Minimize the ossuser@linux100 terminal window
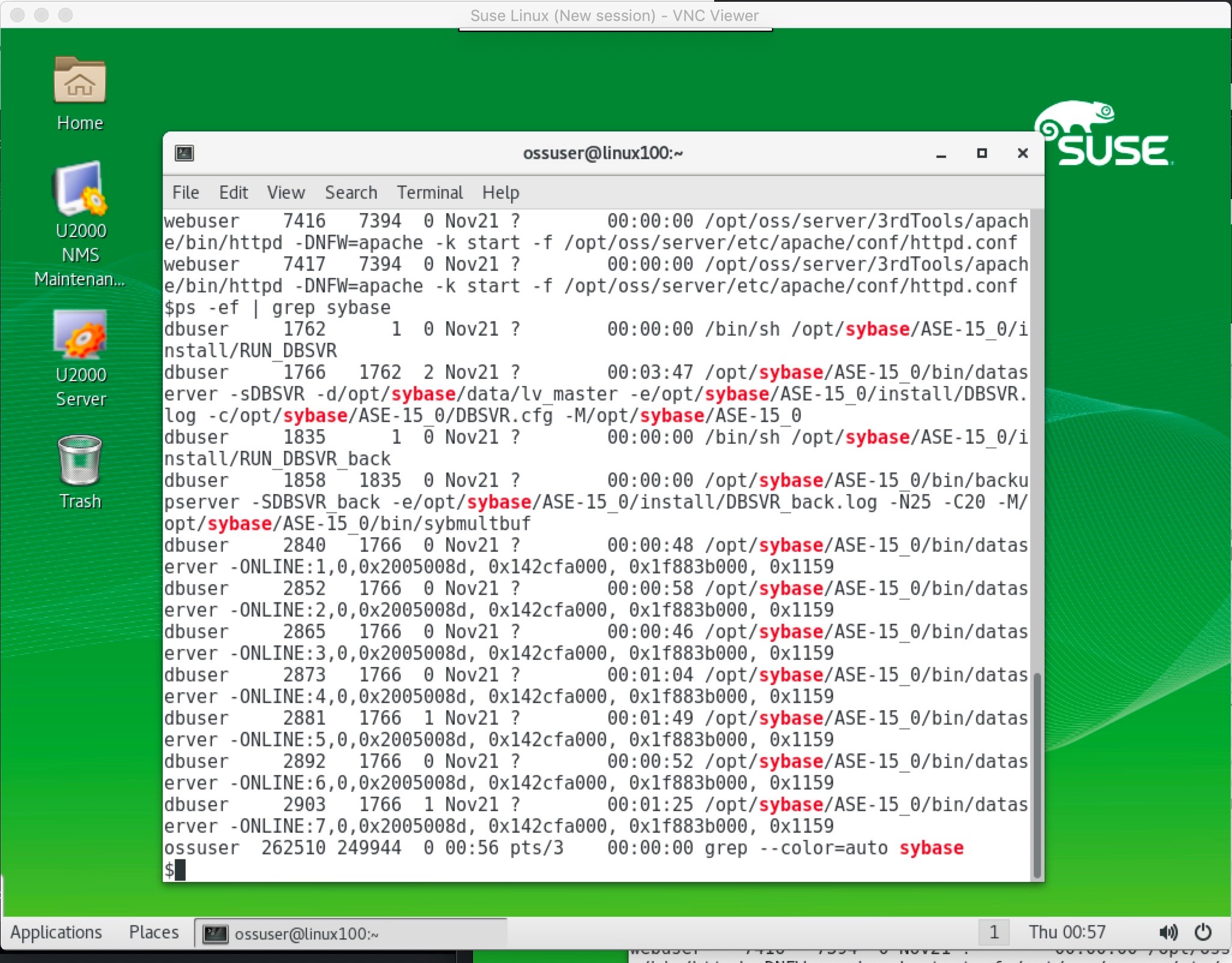The height and width of the screenshot is (963, 1232). pyautogui.click(x=941, y=154)
